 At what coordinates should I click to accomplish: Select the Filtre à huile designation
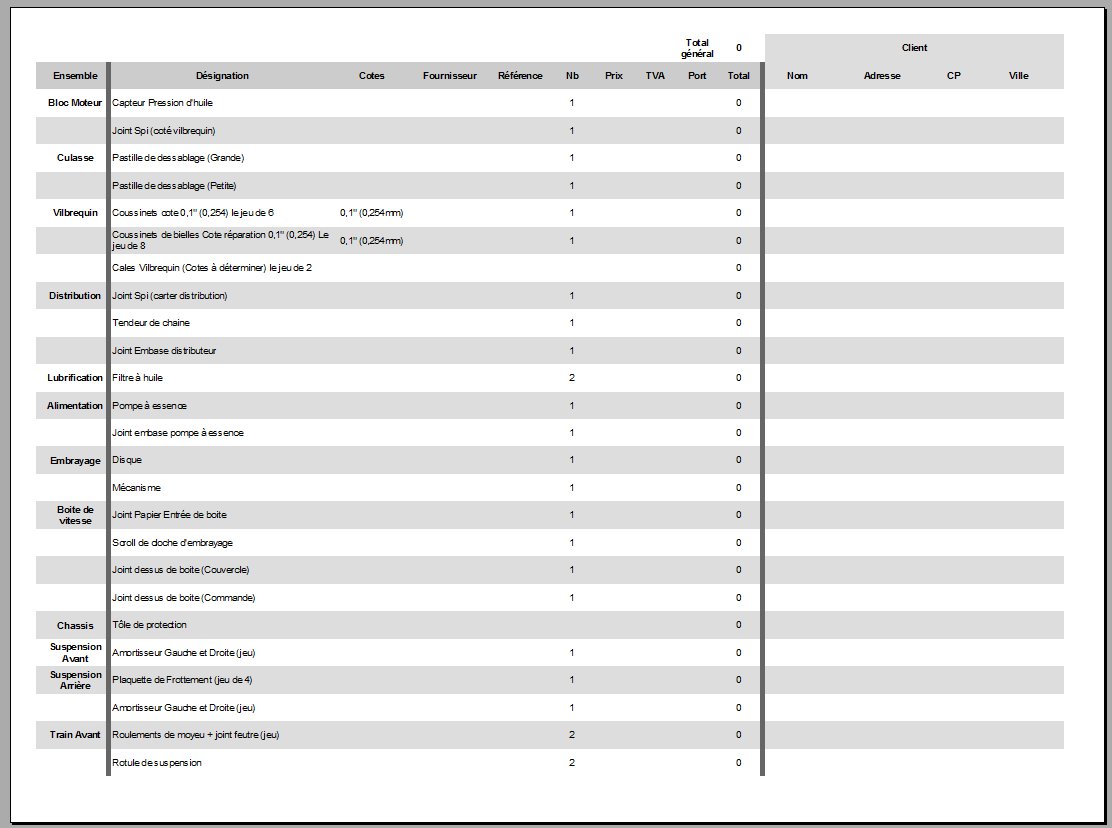[138, 378]
